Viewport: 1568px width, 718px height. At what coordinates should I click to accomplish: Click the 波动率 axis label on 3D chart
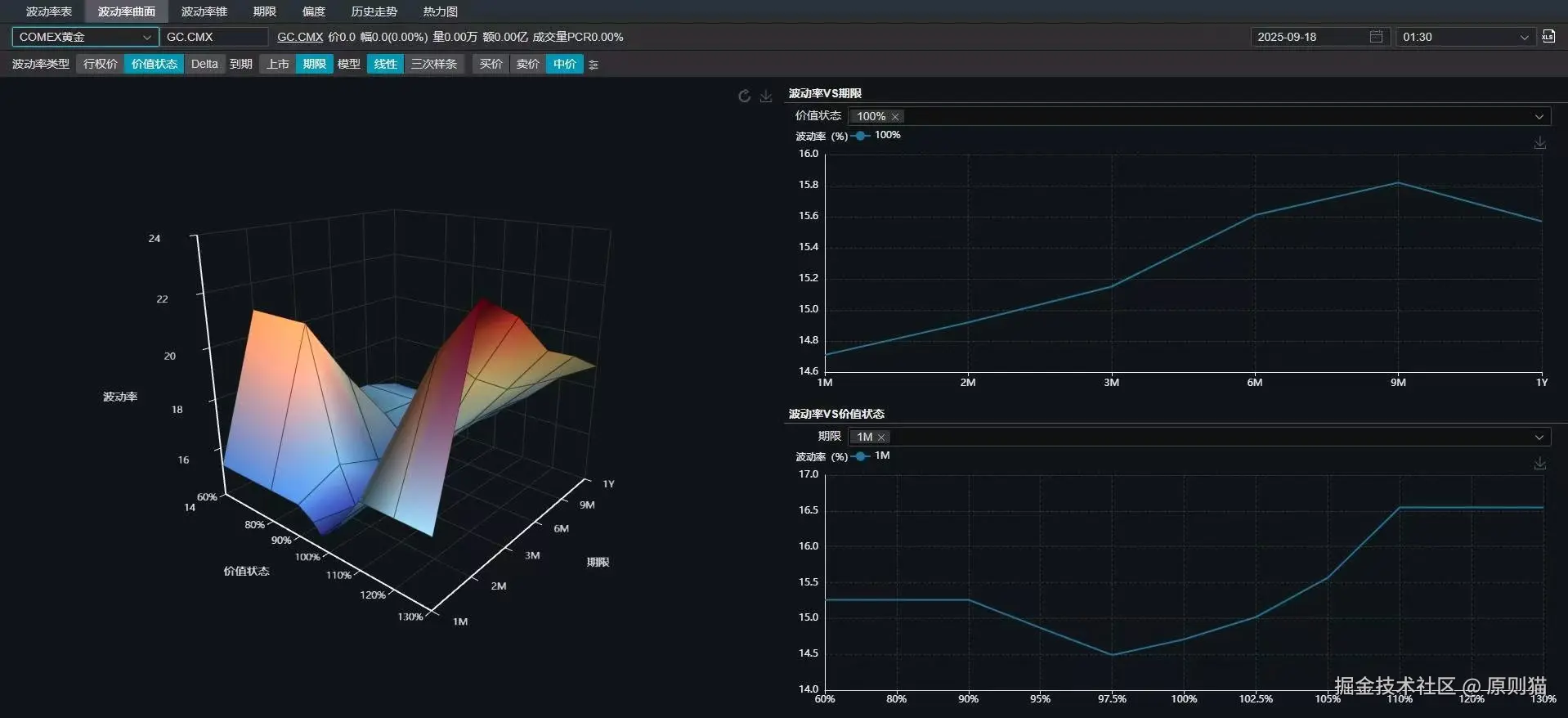[x=120, y=397]
